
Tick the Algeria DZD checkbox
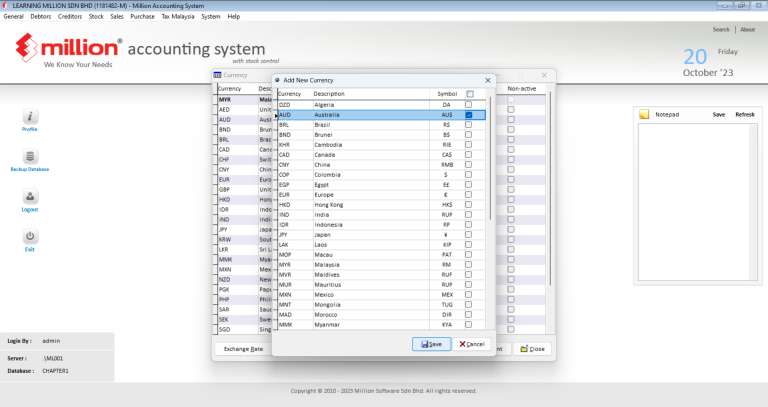[x=469, y=105]
